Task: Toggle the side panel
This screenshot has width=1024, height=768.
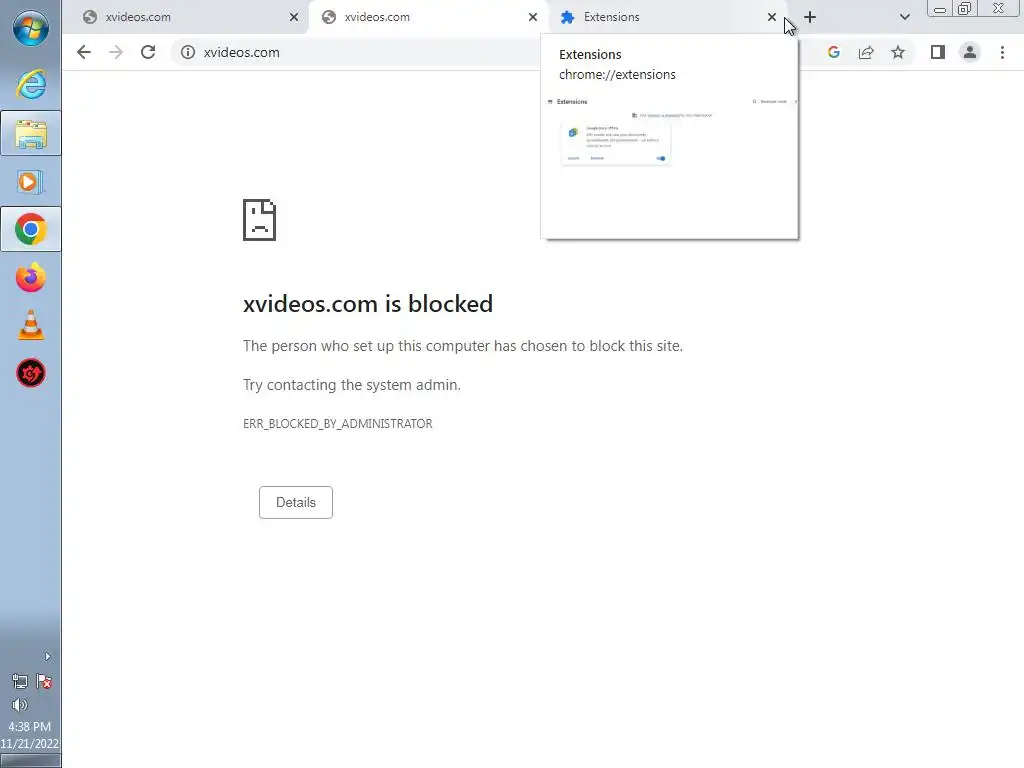Action: [938, 52]
